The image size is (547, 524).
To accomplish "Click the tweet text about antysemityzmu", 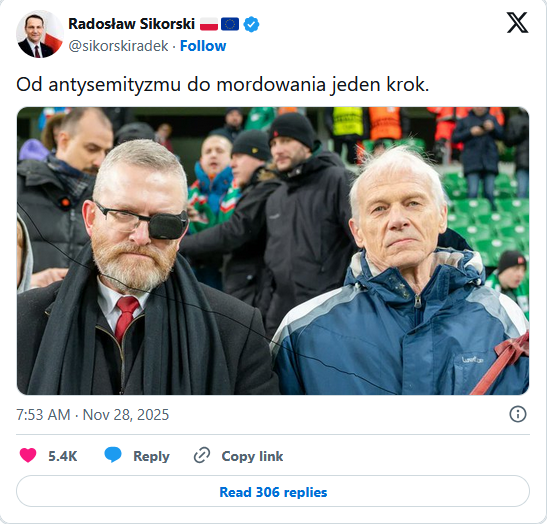I will tap(223, 84).
